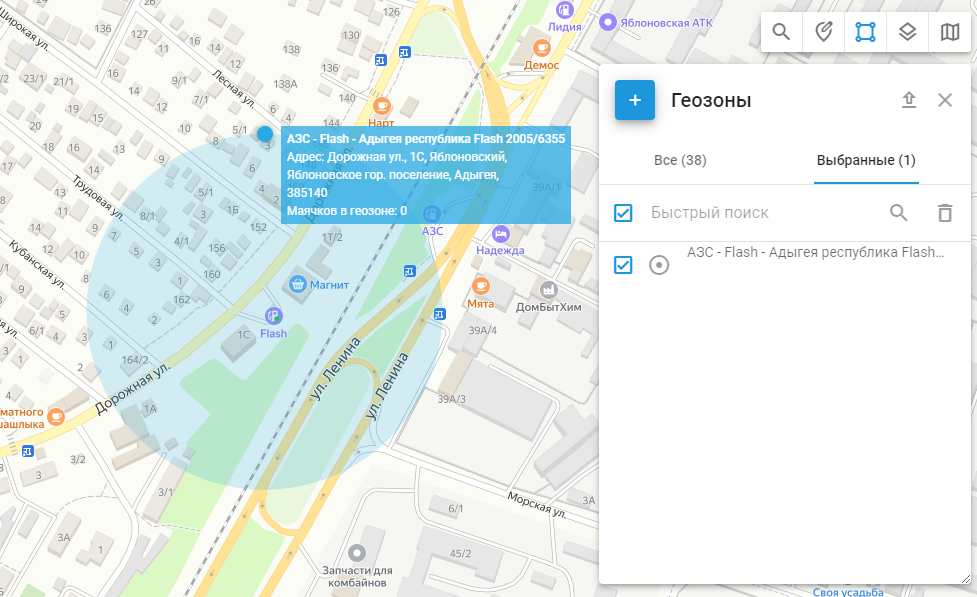This screenshot has width=977, height=597.
Task: Click the Яблоновская АТК label
Action: pyautogui.click(x=666, y=23)
